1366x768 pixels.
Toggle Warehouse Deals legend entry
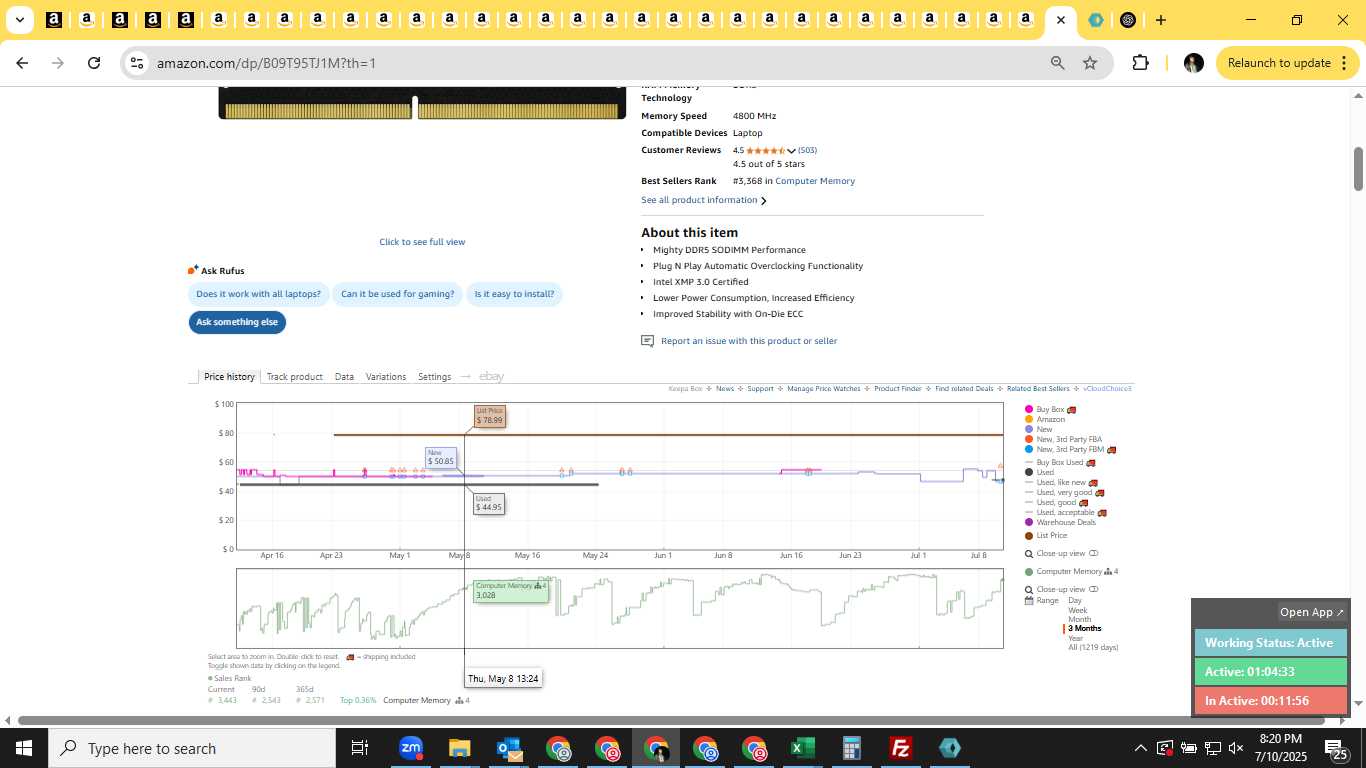tap(1060, 522)
